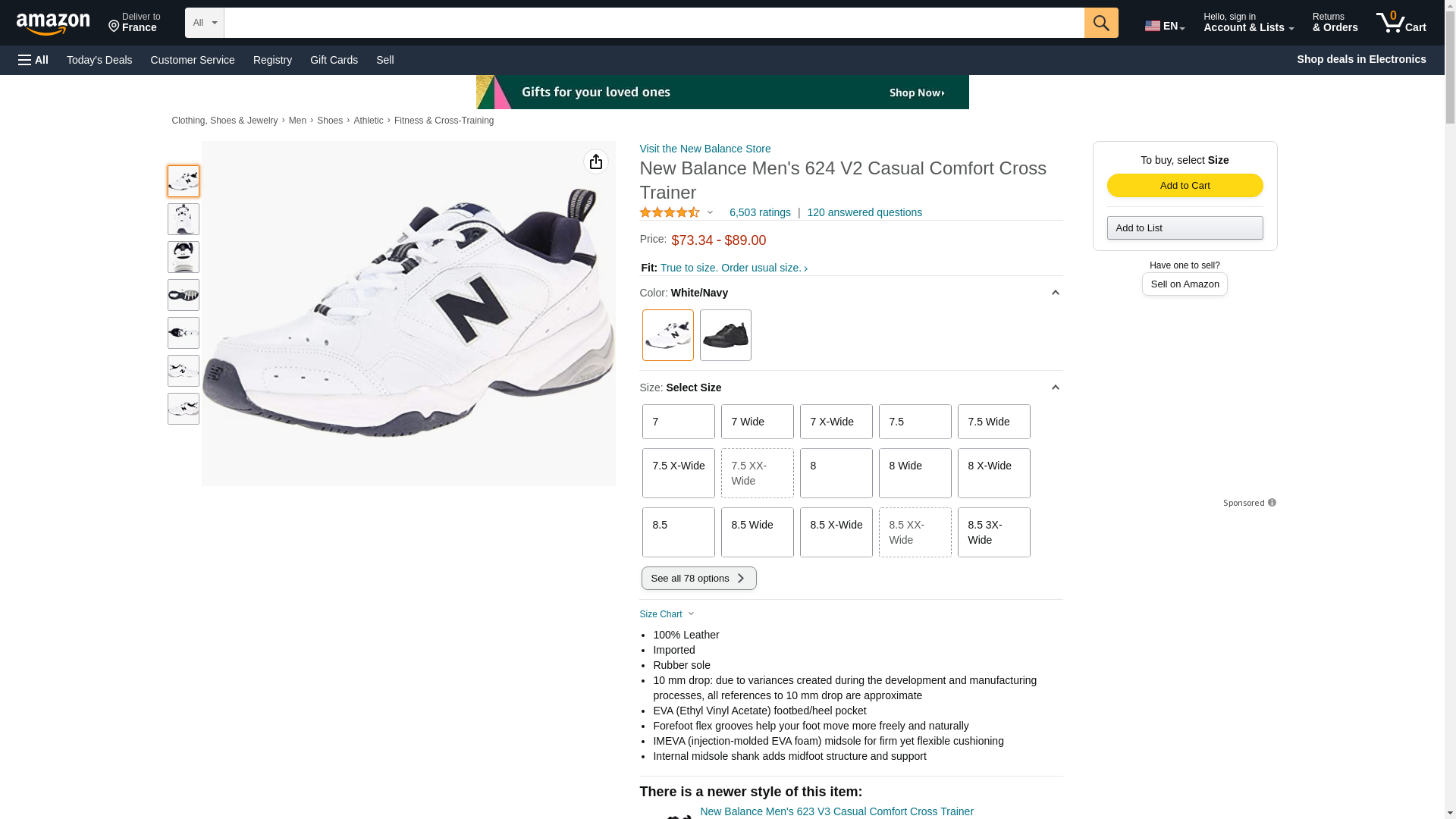This screenshot has width=1456, height=819.
Task: Go to Gift Cards menu item
Action: click(x=334, y=60)
